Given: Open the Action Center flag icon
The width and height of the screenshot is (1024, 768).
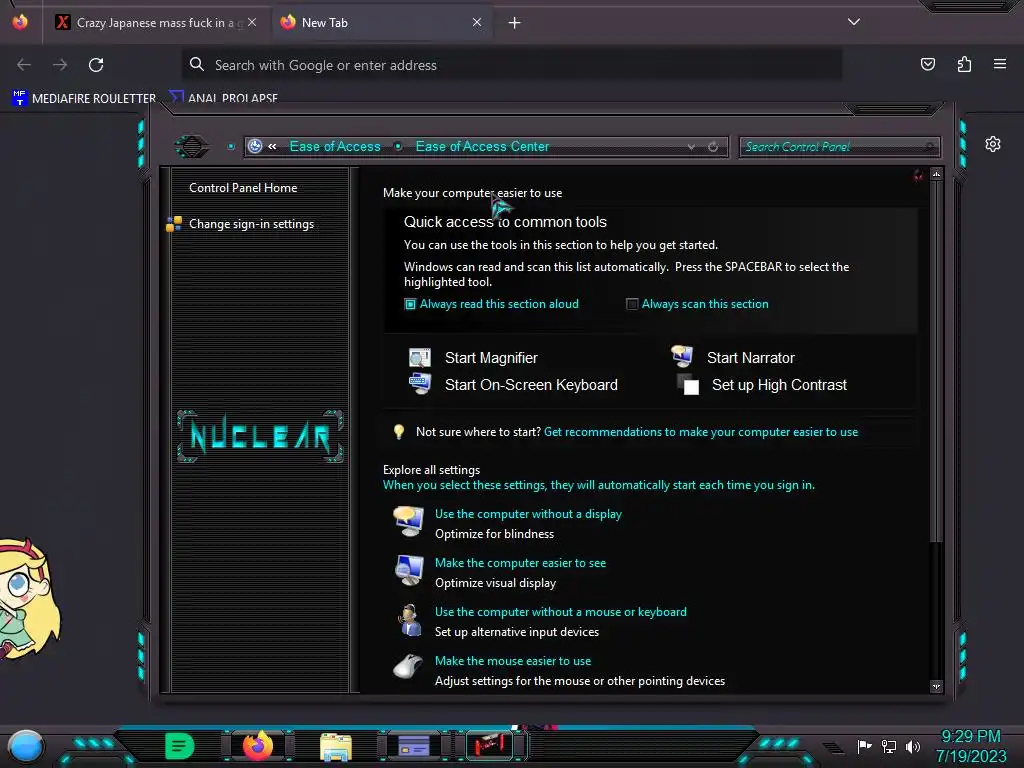Looking at the screenshot, I should point(865,746).
